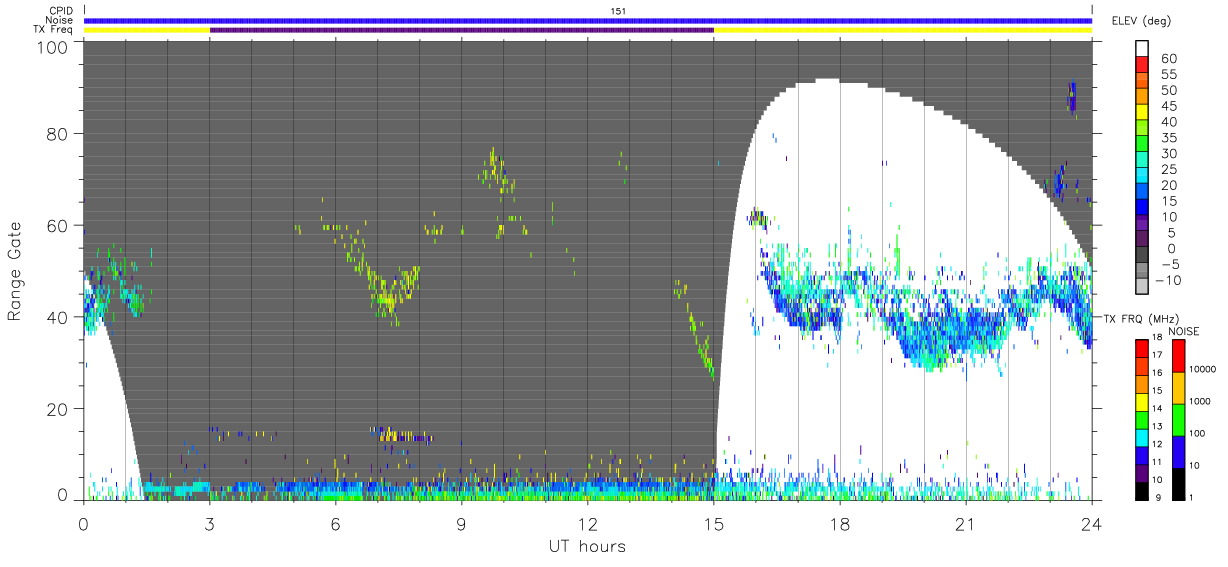The width and height of the screenshot is (1228, 567).
Task: Click red TX FRQ colorbar segment 17 to 18
Action: point(1142,347)
